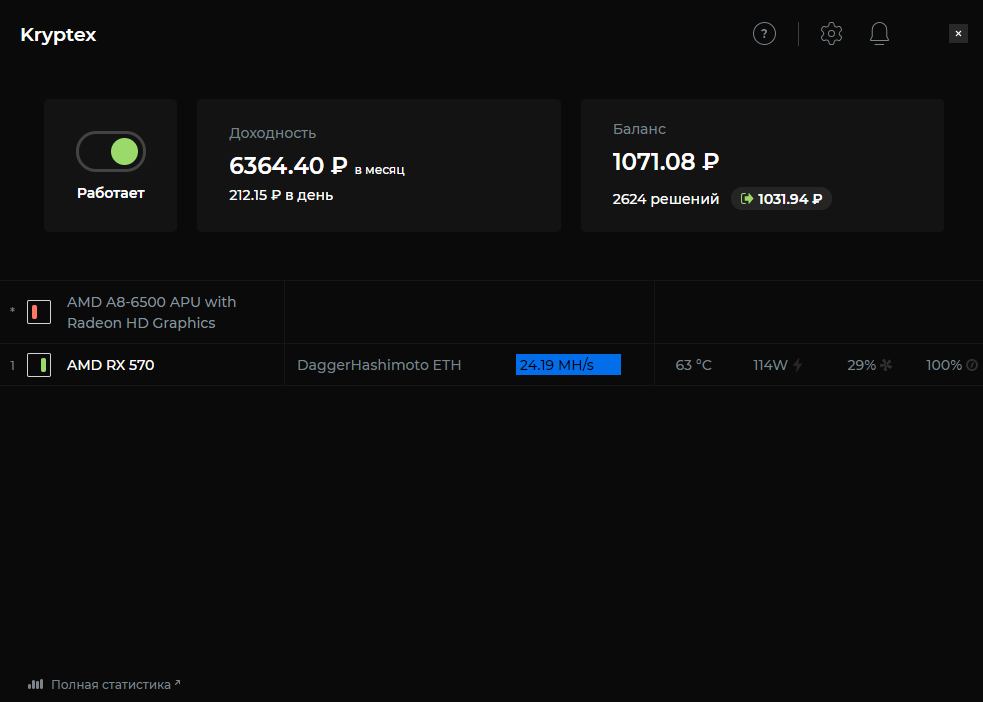983x702 pixels.
Task: Click the 212.15 ₽ в день value
Action: click(281, 195)
